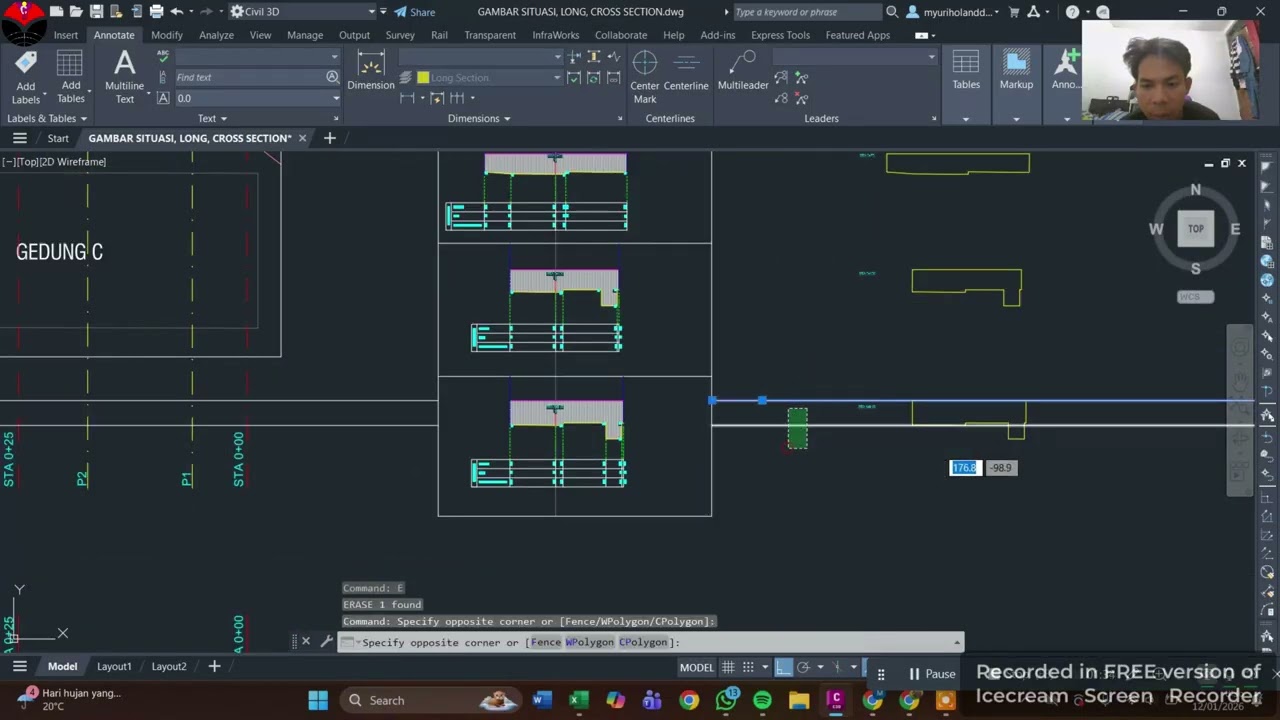This screenshot has width=1280, height=720.
Task: Click the Linear dimension icon
Action: [x=407, y=98]
